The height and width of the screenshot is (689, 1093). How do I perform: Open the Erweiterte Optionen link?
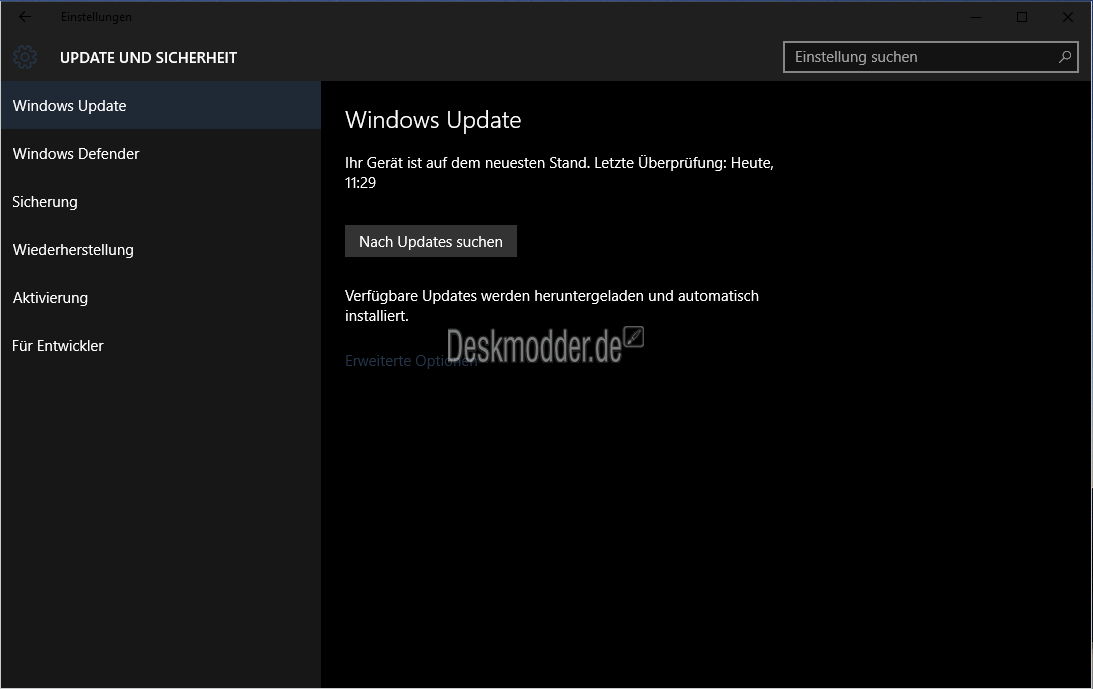coord(411,361)
